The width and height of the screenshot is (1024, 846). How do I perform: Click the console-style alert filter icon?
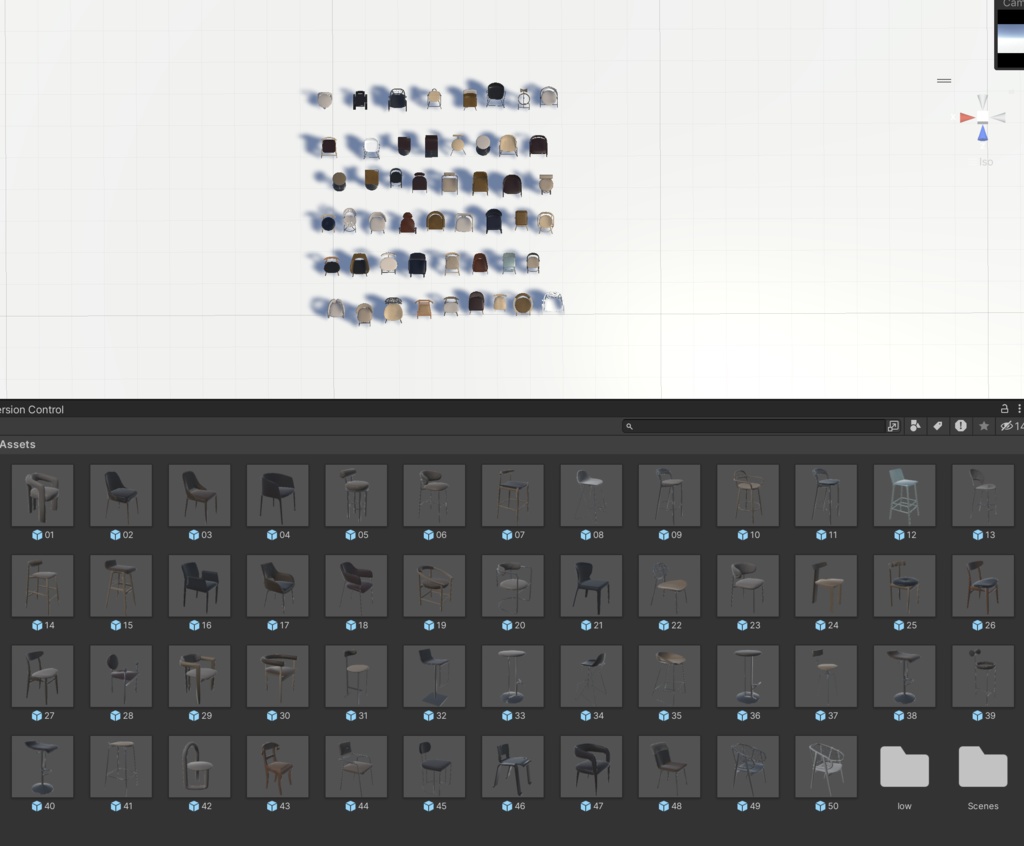(960, 426)
